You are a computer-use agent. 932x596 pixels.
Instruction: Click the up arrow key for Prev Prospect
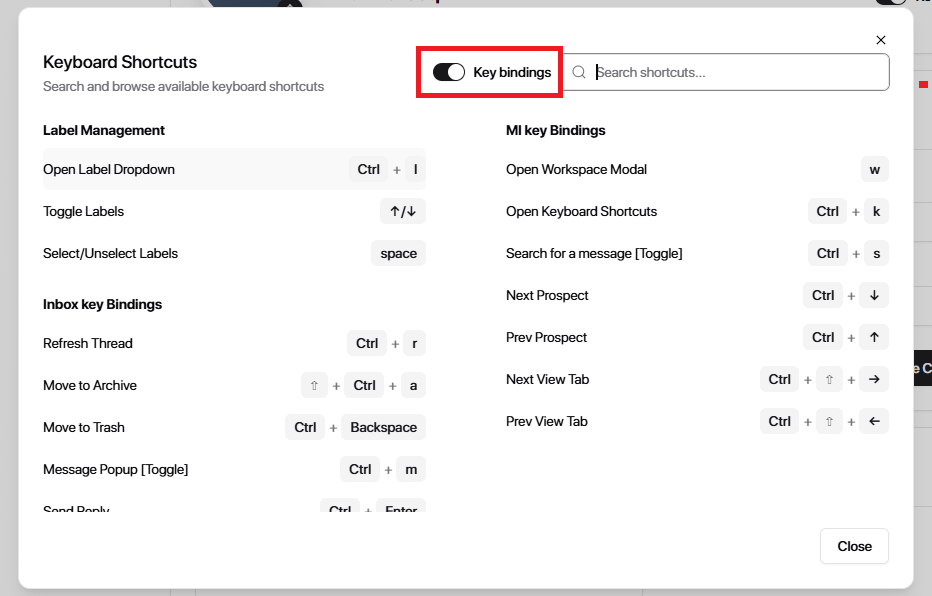[x=874, y=337]
